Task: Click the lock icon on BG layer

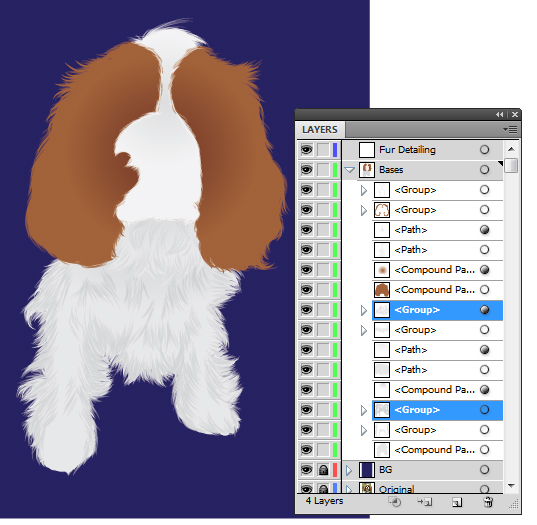Action: pyautogui.click(x=323, y=470)
